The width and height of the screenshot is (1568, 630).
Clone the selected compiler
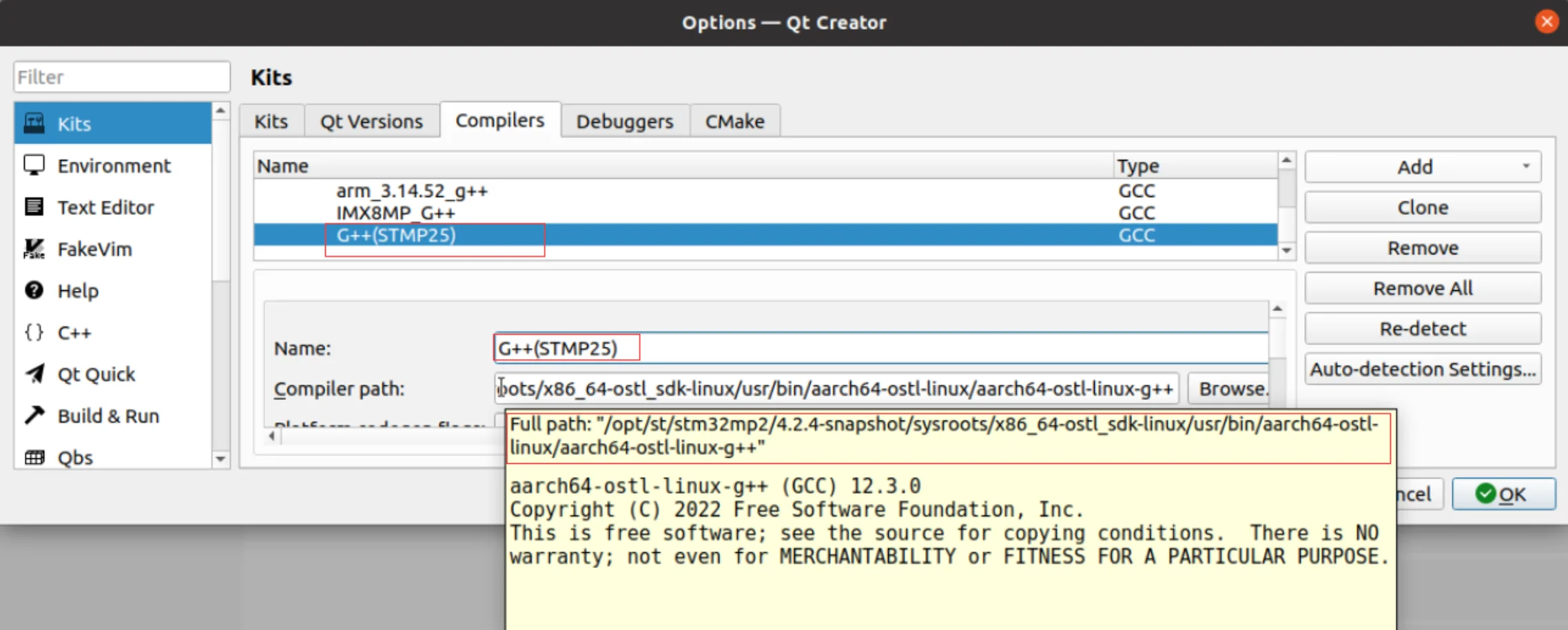pos(1423,207)
